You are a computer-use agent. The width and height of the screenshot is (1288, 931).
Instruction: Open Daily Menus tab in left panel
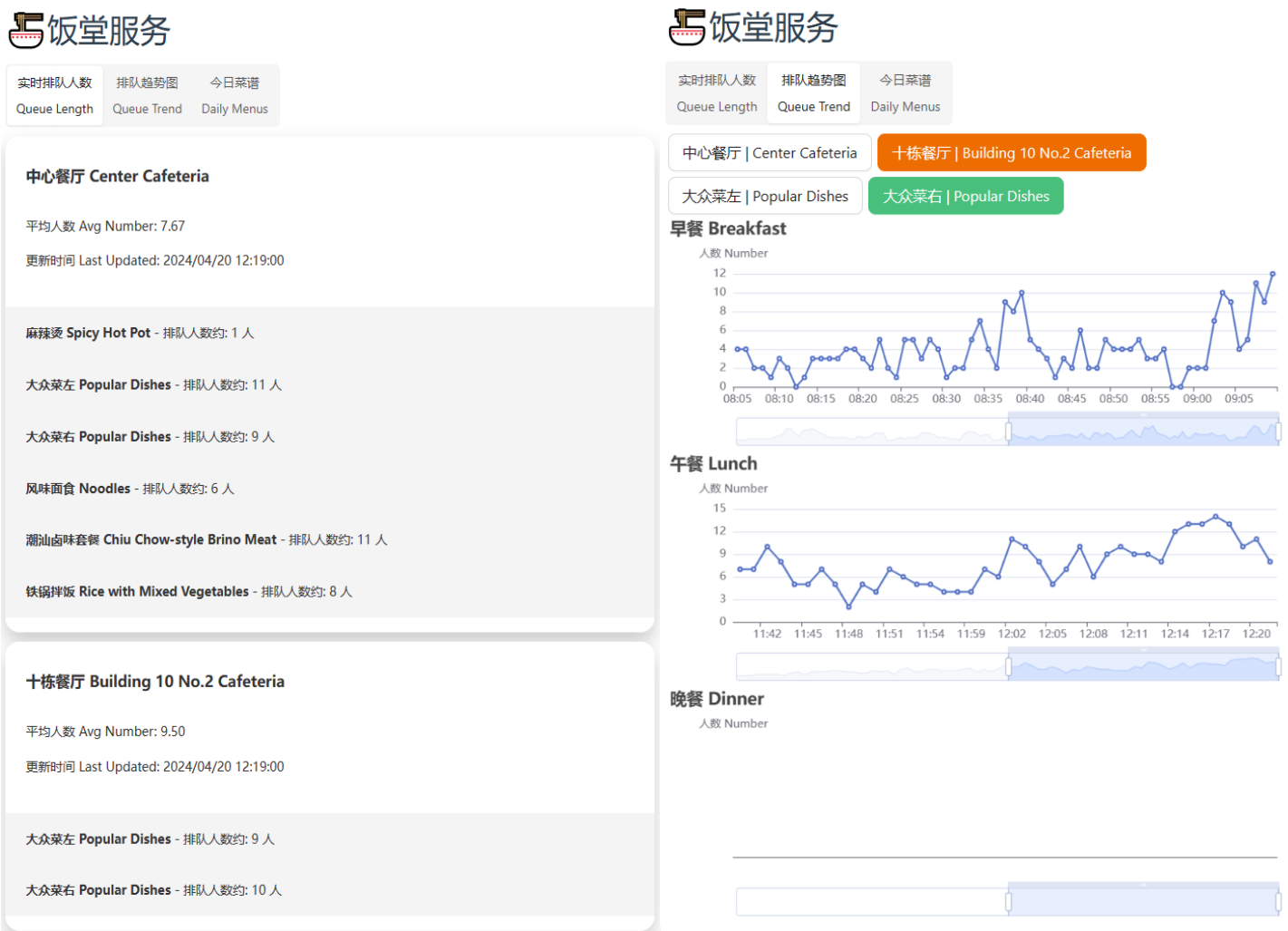tap(235, 95)
